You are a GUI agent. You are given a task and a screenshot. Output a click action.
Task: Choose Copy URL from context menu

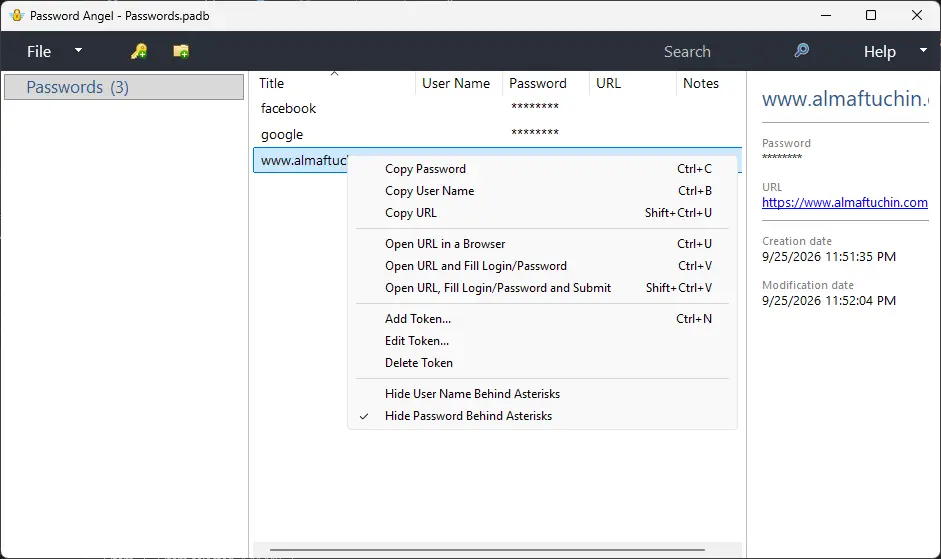coord(542,213)
